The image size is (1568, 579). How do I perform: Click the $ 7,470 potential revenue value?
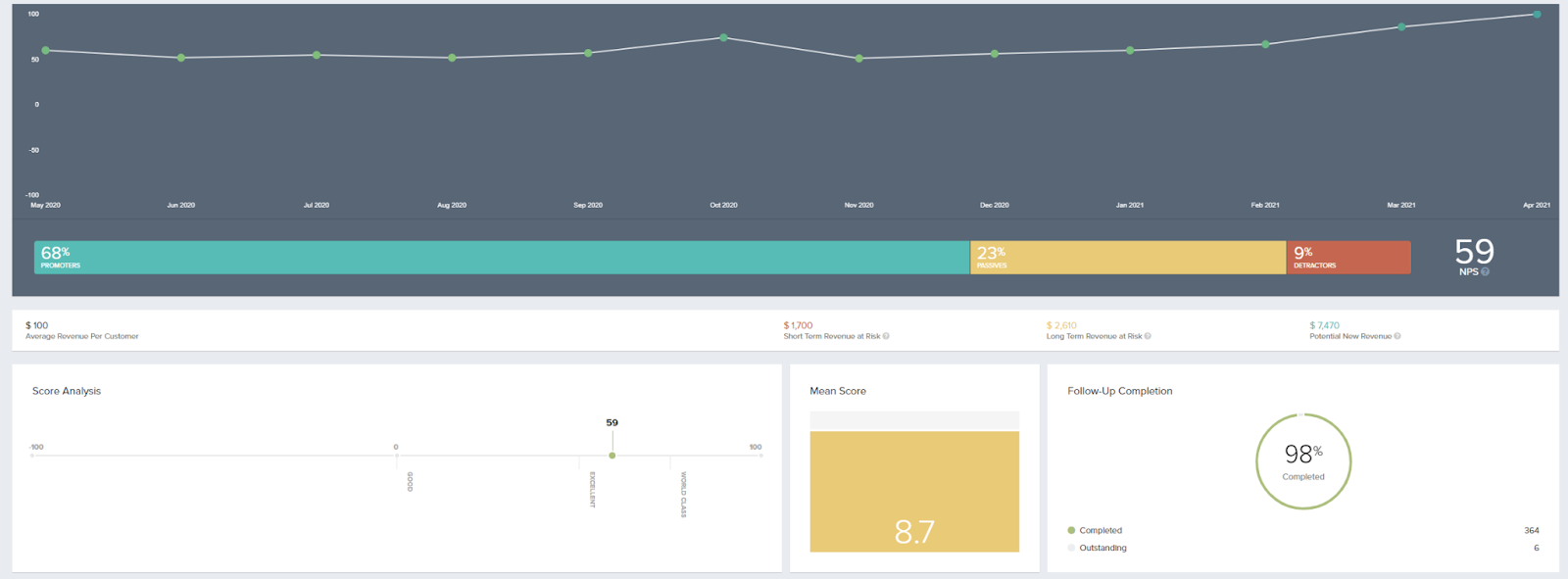(1324, 325)
